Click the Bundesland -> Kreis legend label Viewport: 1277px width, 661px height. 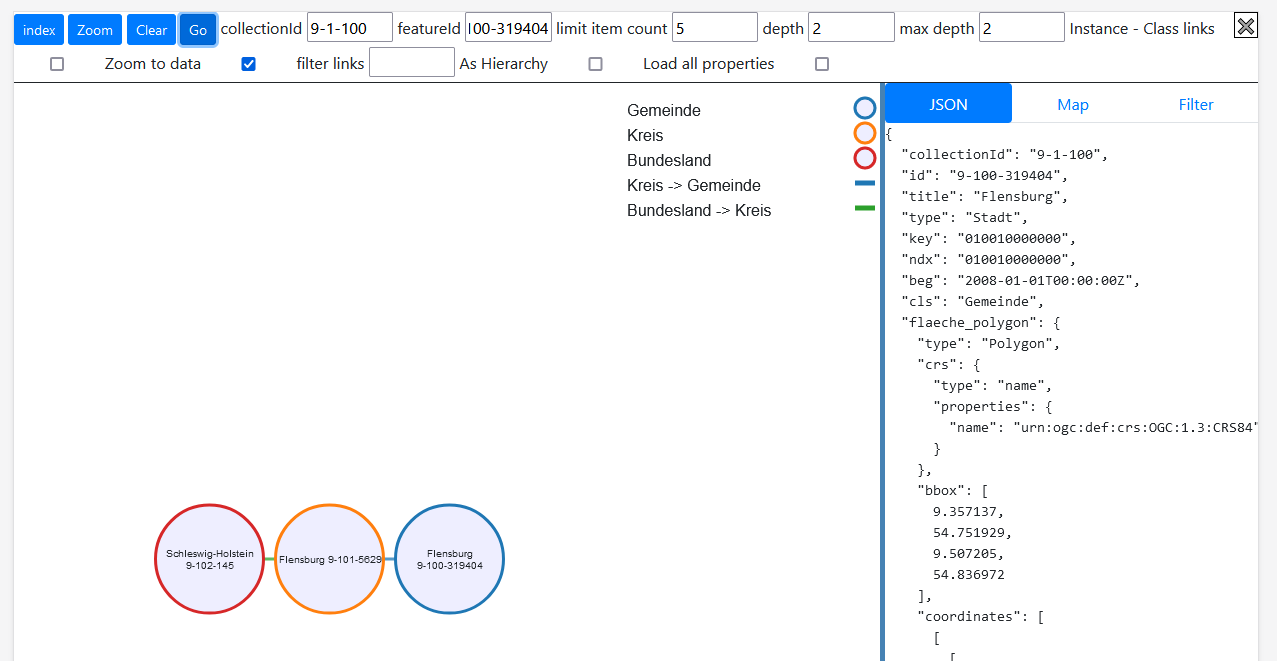click(x=699, y=210)
